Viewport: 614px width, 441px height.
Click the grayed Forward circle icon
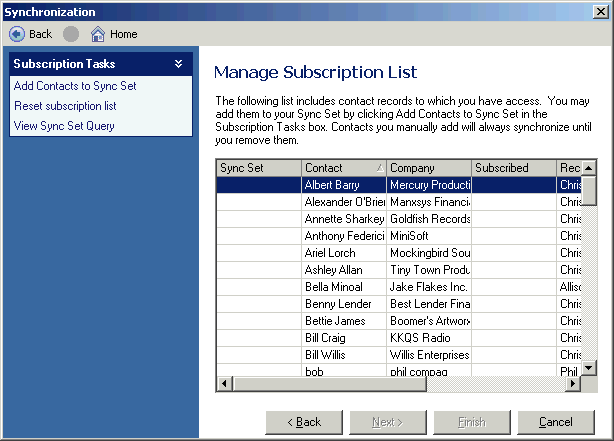click(71, 34)
